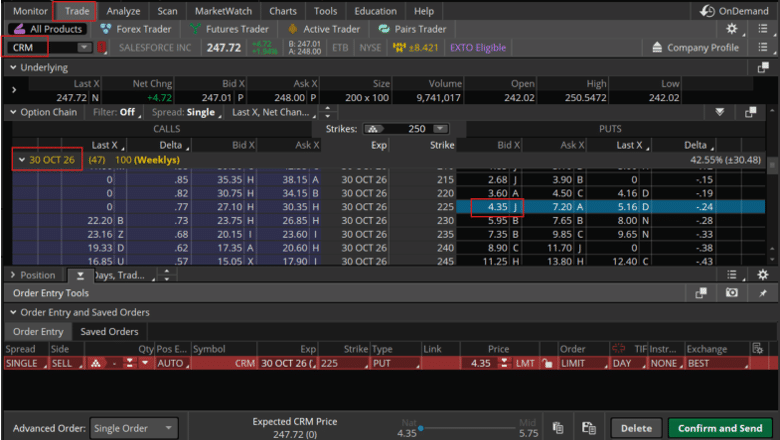Change order Side from SELL
780x440 pixels.
tap(66, 363)
